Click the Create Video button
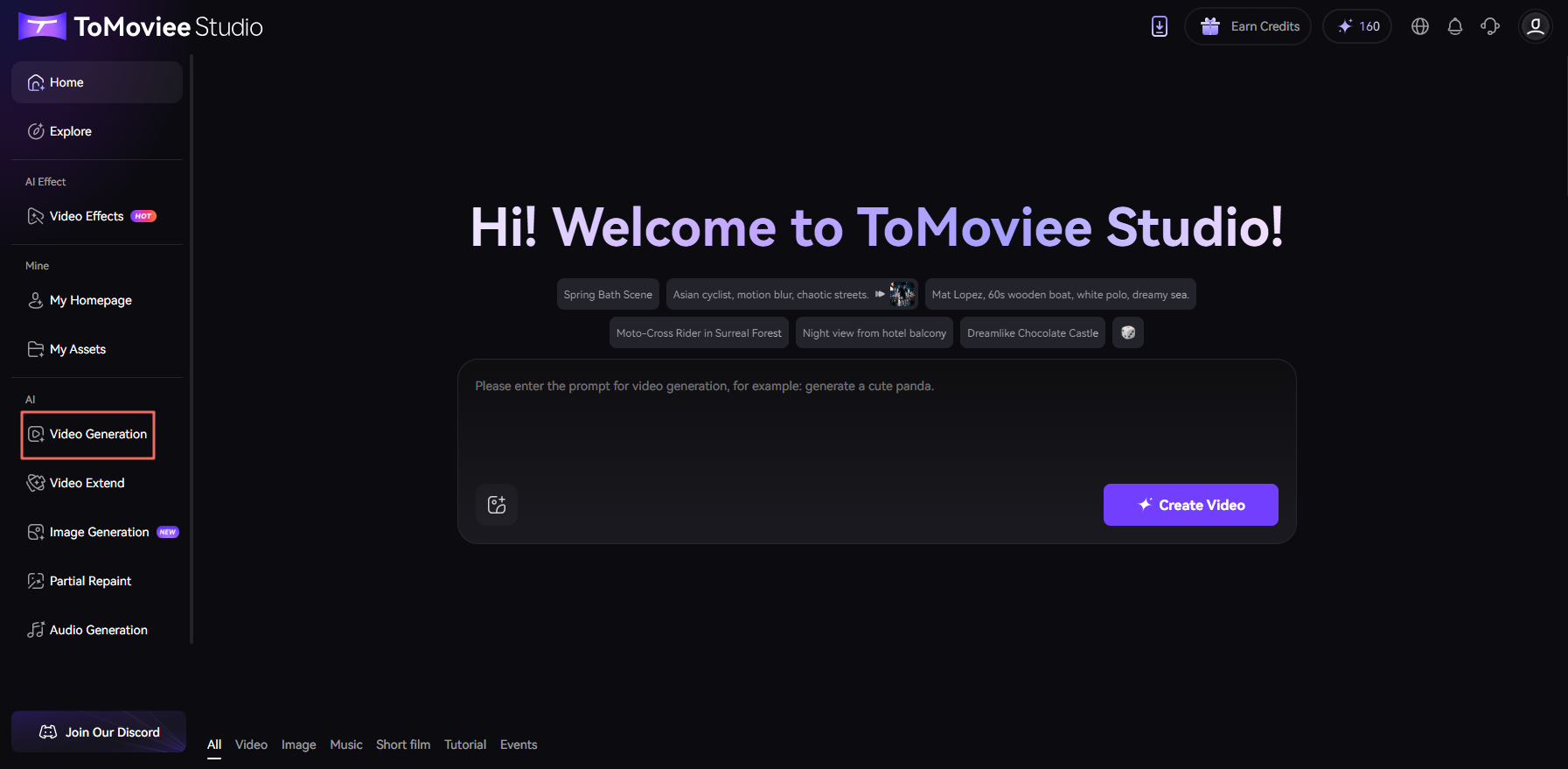This screenshot has height=769, width=1568. [x=1191, y=505]
